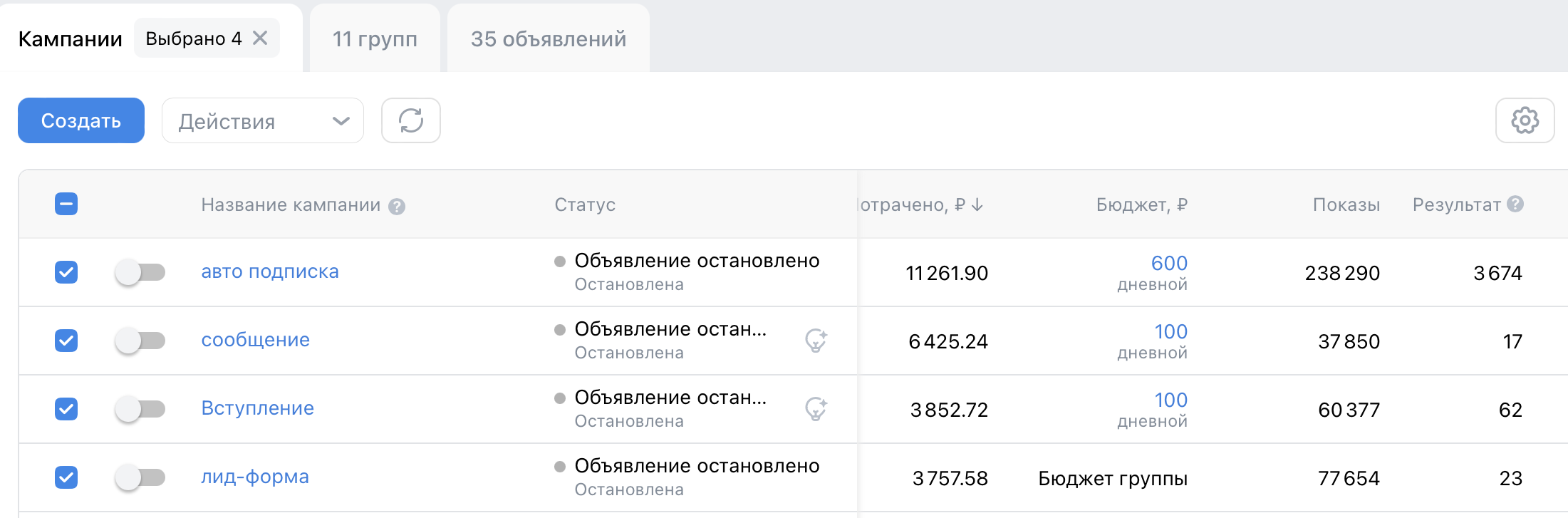This screenshot has width=1568, height=518.
Task: Click lightbulb recommendation icon in Вступление row
Action: click(816, 409)
